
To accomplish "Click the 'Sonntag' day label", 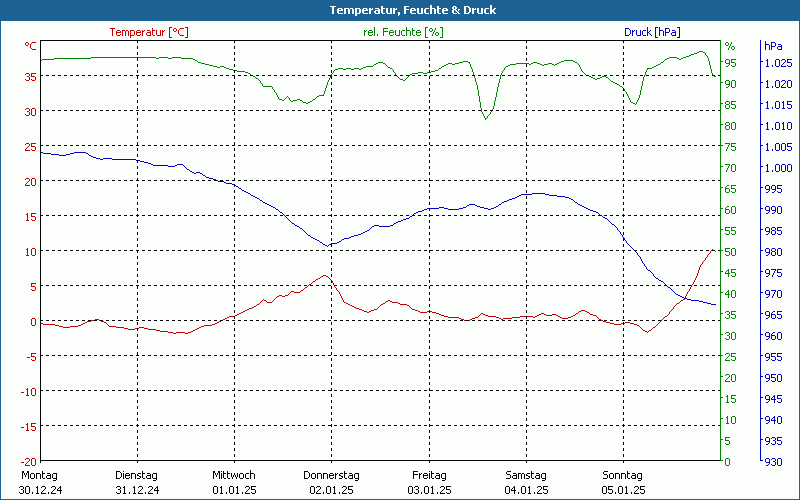I will tap(622, 475).
